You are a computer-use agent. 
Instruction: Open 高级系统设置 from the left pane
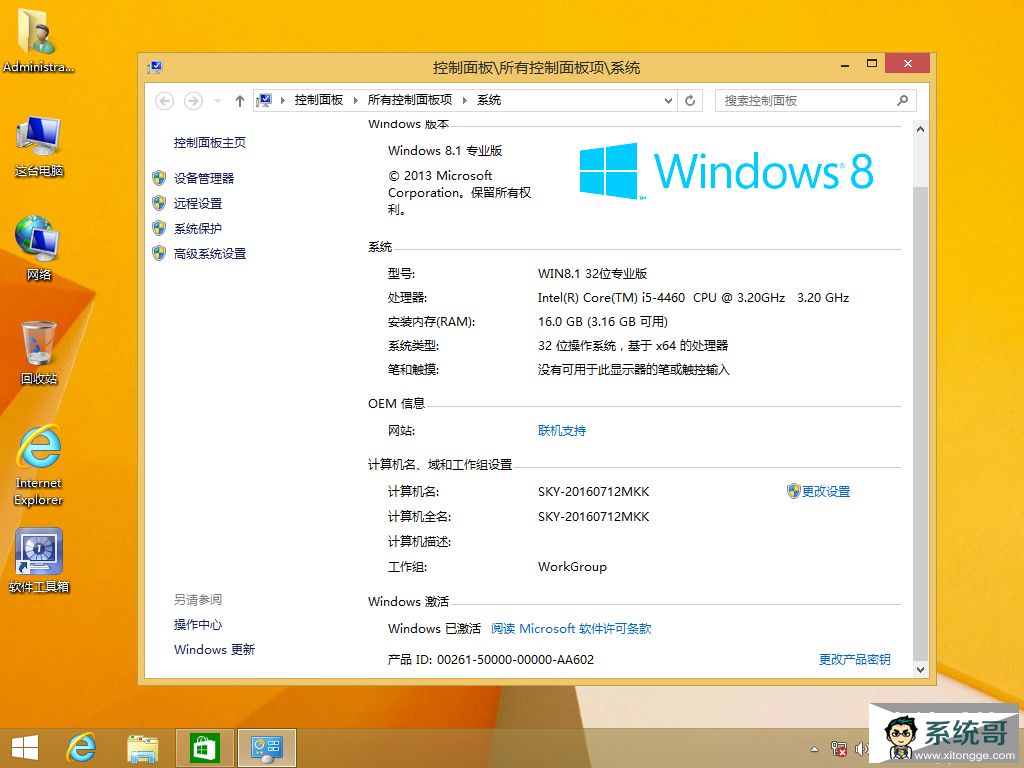(x=210, y=253)
